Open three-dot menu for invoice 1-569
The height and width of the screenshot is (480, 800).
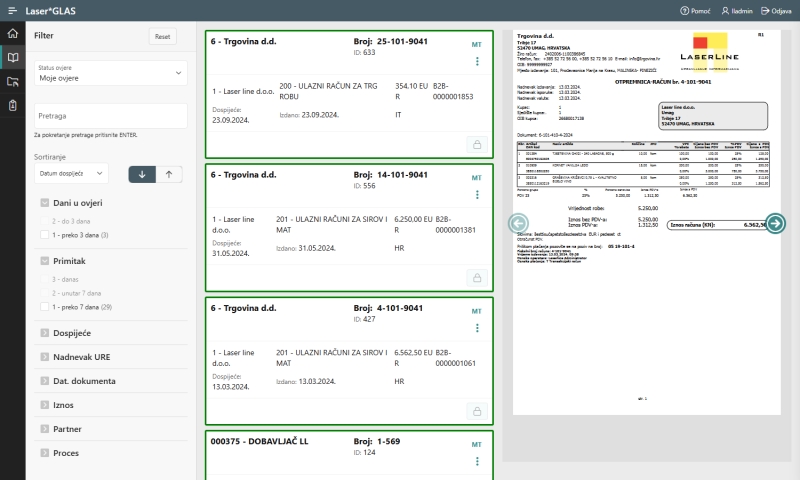click(477, 461)
